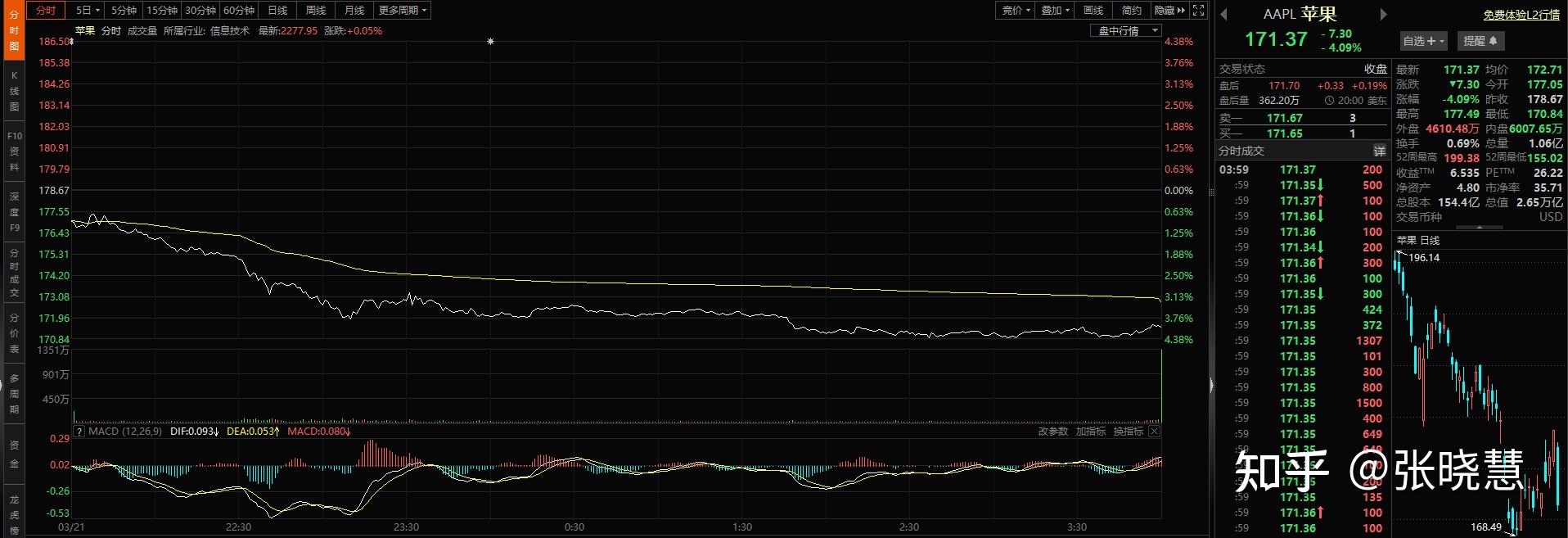Viewport: 1568px width, 538px height.
Task: Click the 收盘 trading status label
Action: pos(1375,69)
